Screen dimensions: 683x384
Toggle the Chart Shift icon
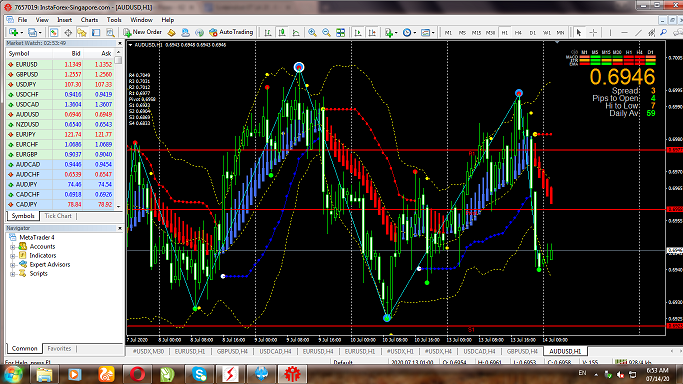(x=372, y=32)
